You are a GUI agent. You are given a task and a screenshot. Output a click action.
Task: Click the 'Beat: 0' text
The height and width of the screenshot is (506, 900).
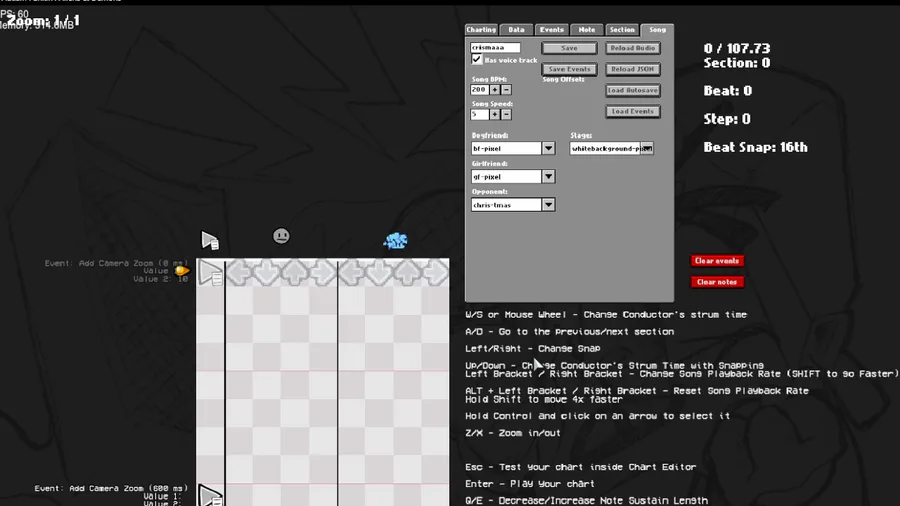(x=728, y=91)
